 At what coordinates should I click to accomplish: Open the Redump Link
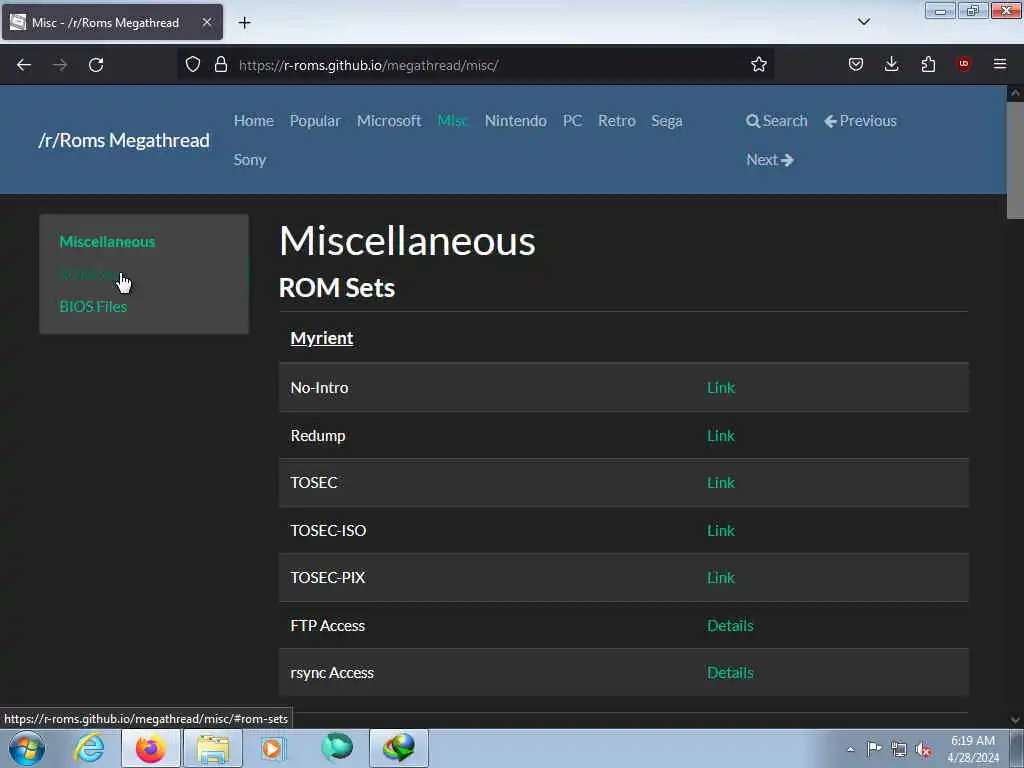coord(721,436)
